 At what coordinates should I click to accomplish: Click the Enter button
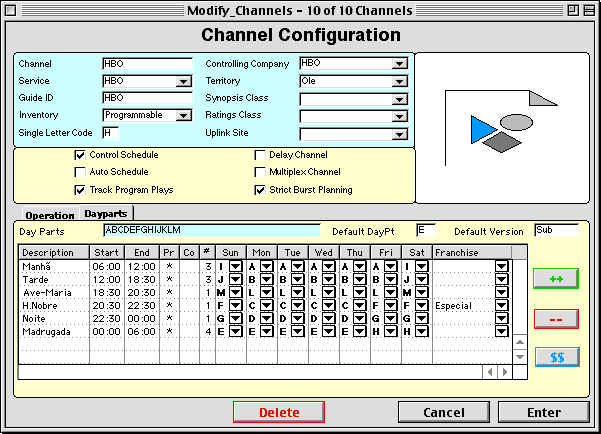(544, 413)
